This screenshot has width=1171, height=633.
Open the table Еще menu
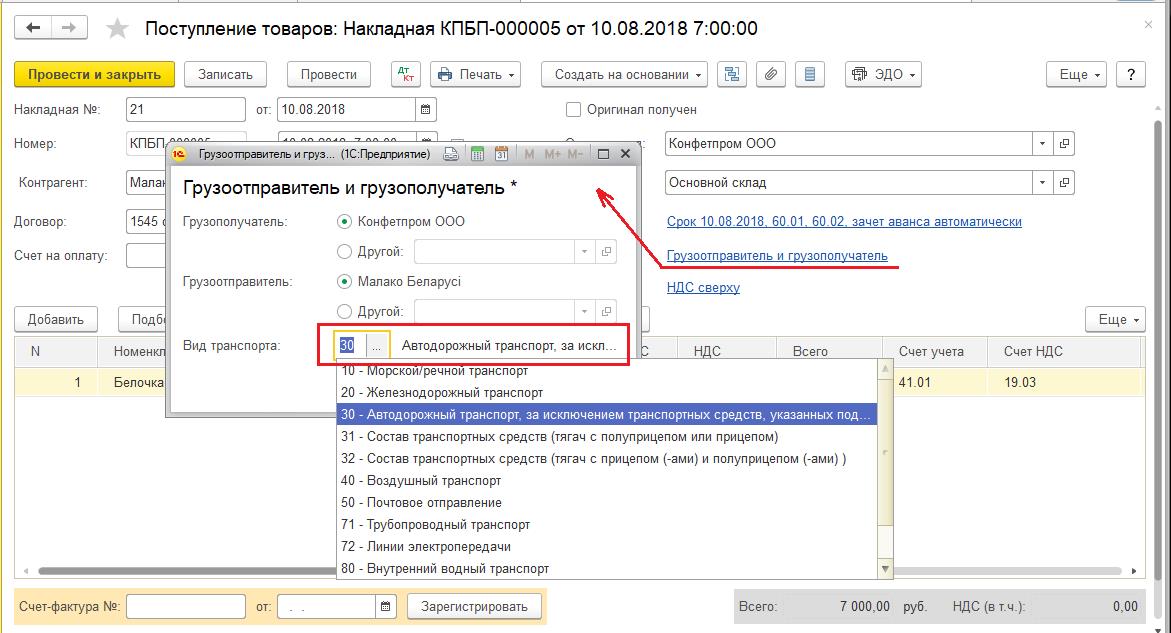(1115, 319)
